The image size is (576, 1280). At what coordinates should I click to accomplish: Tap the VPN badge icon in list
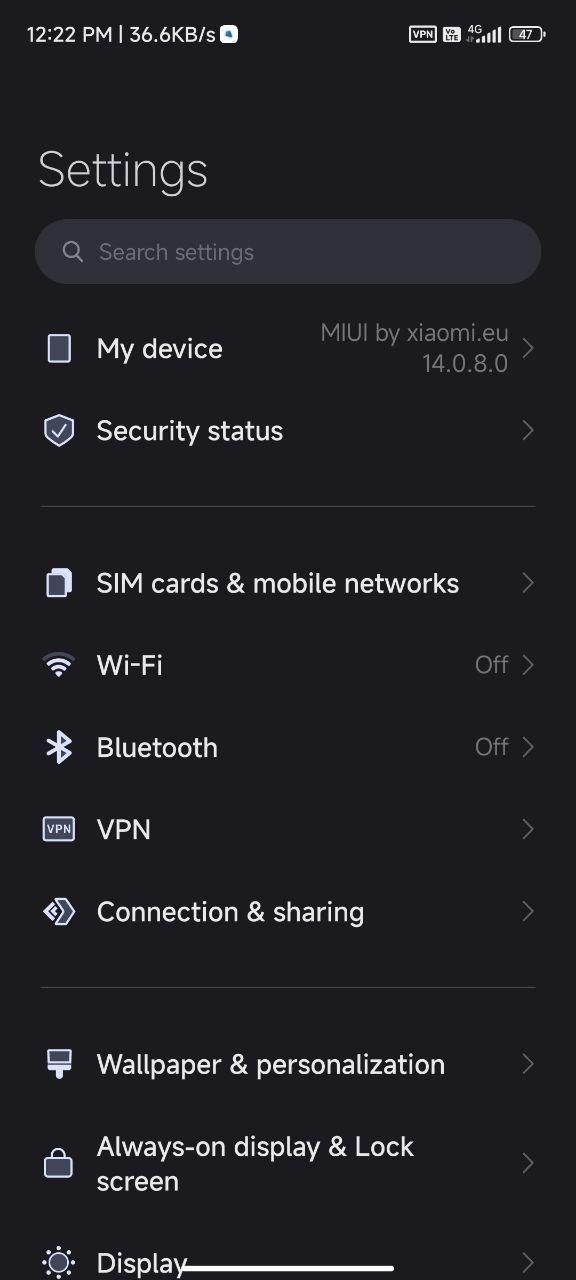point(59,829)
